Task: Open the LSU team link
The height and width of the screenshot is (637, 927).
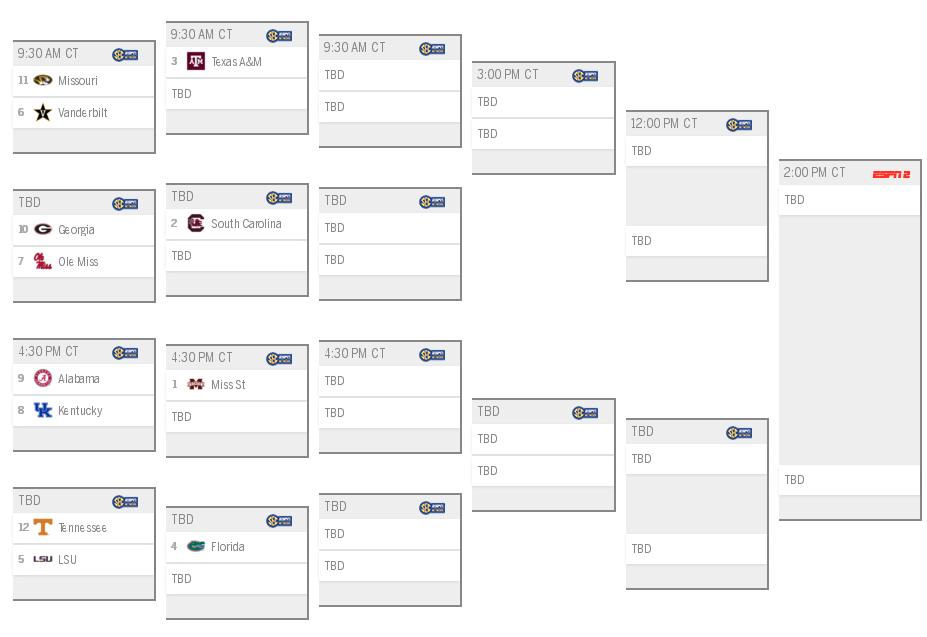Action: (67, 560)
